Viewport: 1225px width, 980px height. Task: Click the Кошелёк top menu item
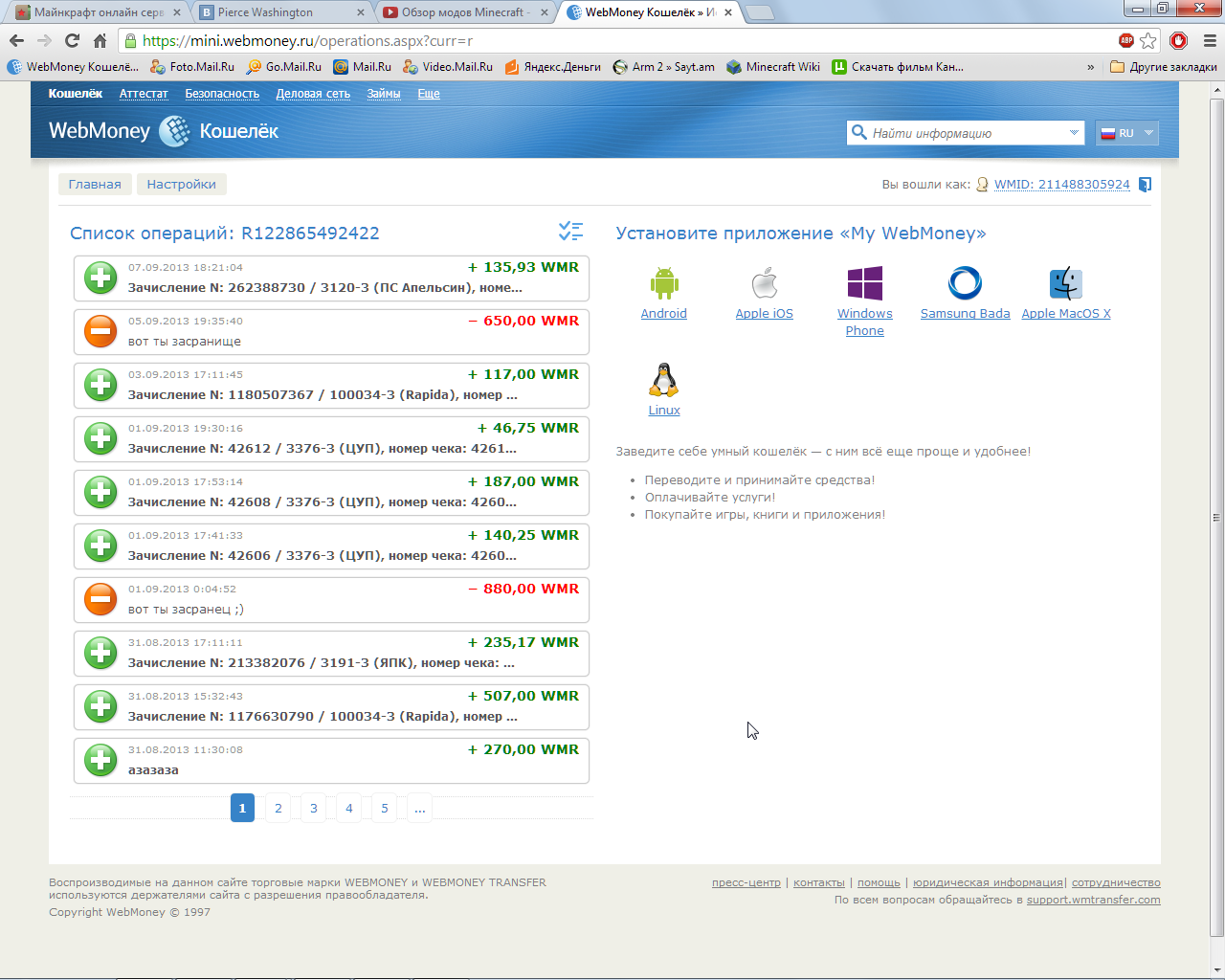[76, 94]
